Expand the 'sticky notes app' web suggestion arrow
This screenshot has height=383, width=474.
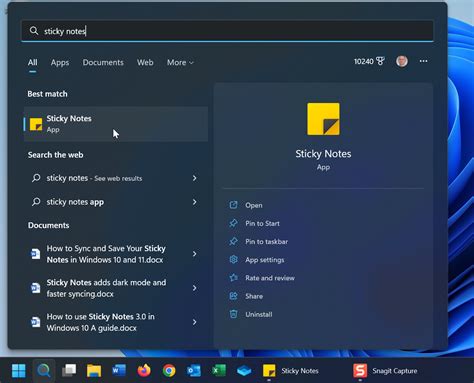(194, 202)
